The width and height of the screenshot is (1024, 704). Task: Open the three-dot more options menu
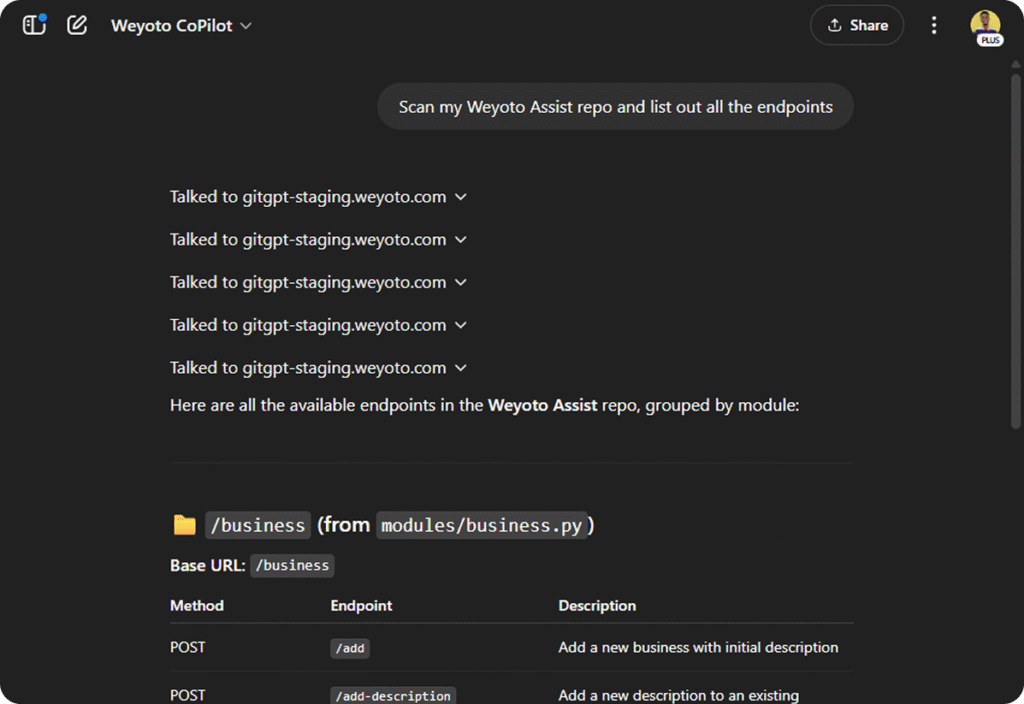(x=934, y=25)
